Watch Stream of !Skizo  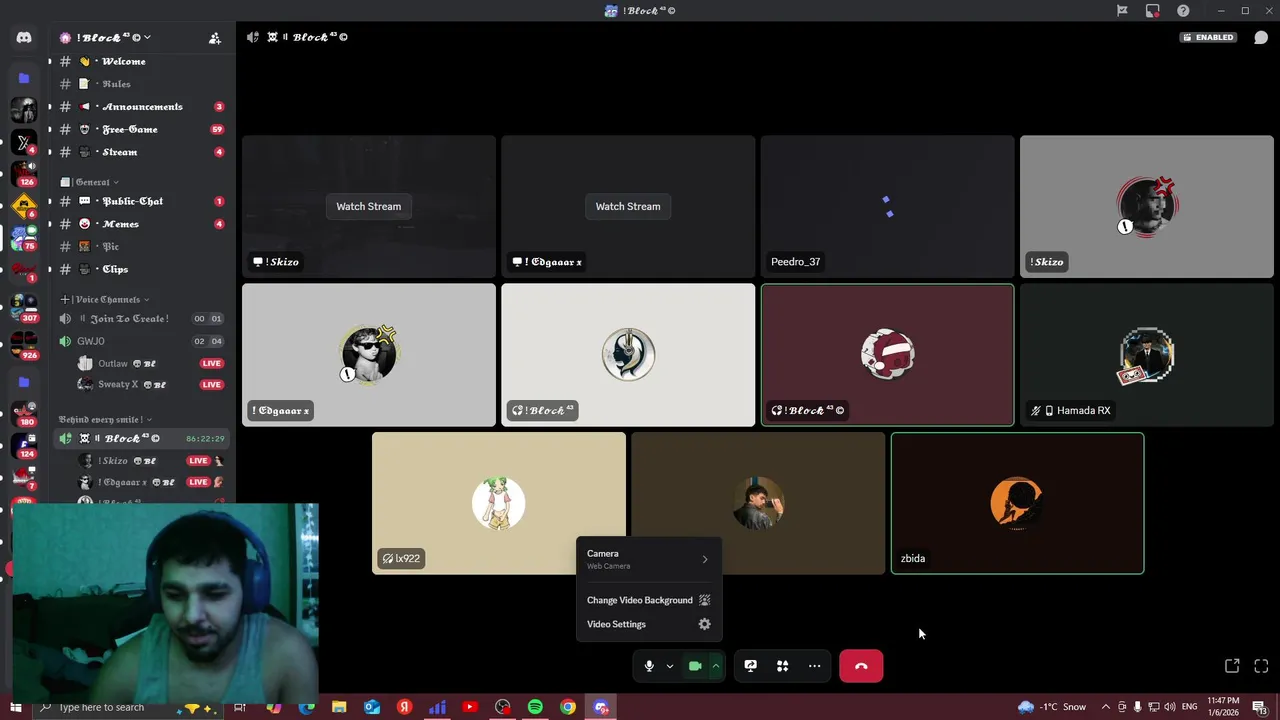click(x=368, y=206)
